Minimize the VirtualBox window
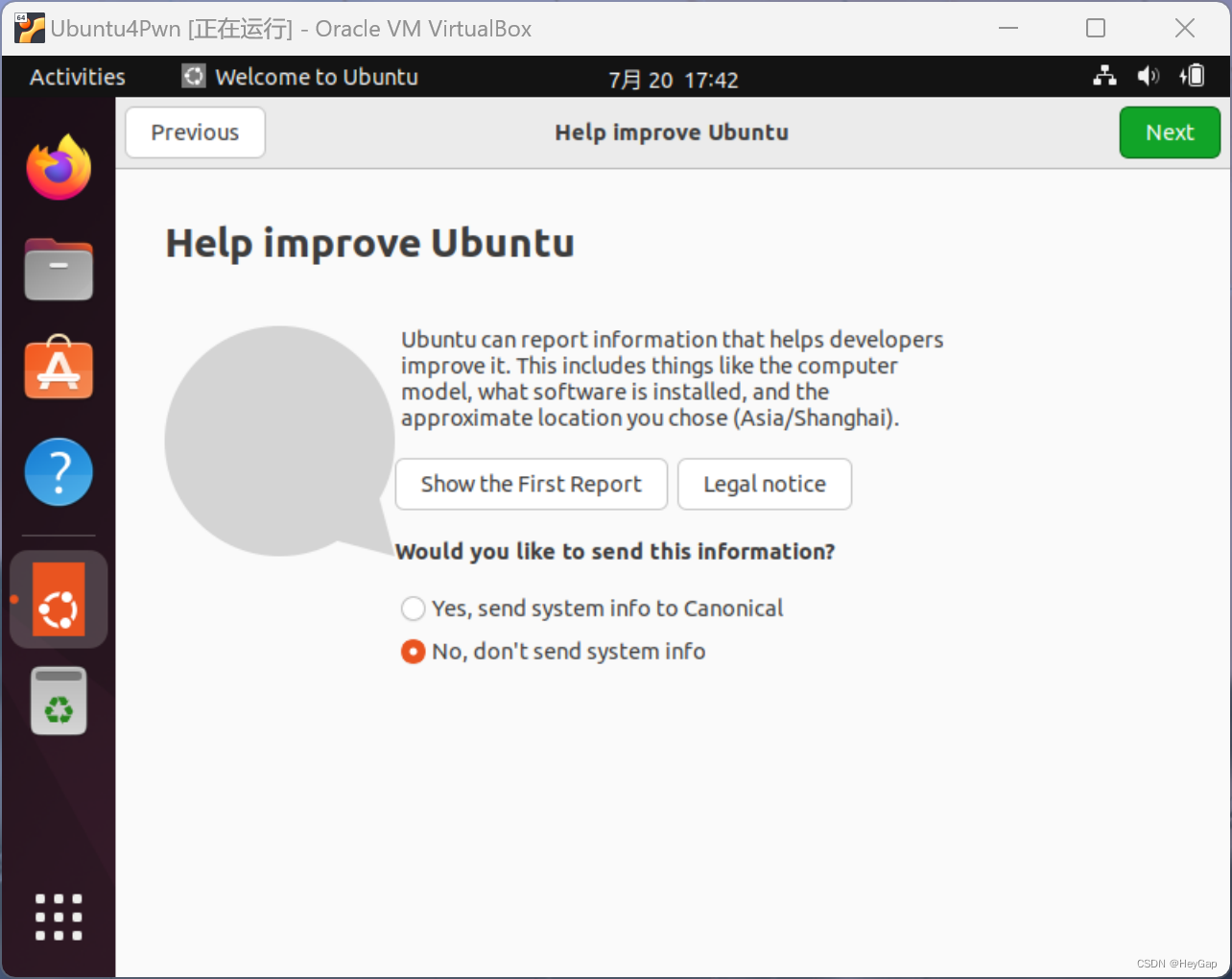Screen dimensions: 1232x979 pos(1008,28)
